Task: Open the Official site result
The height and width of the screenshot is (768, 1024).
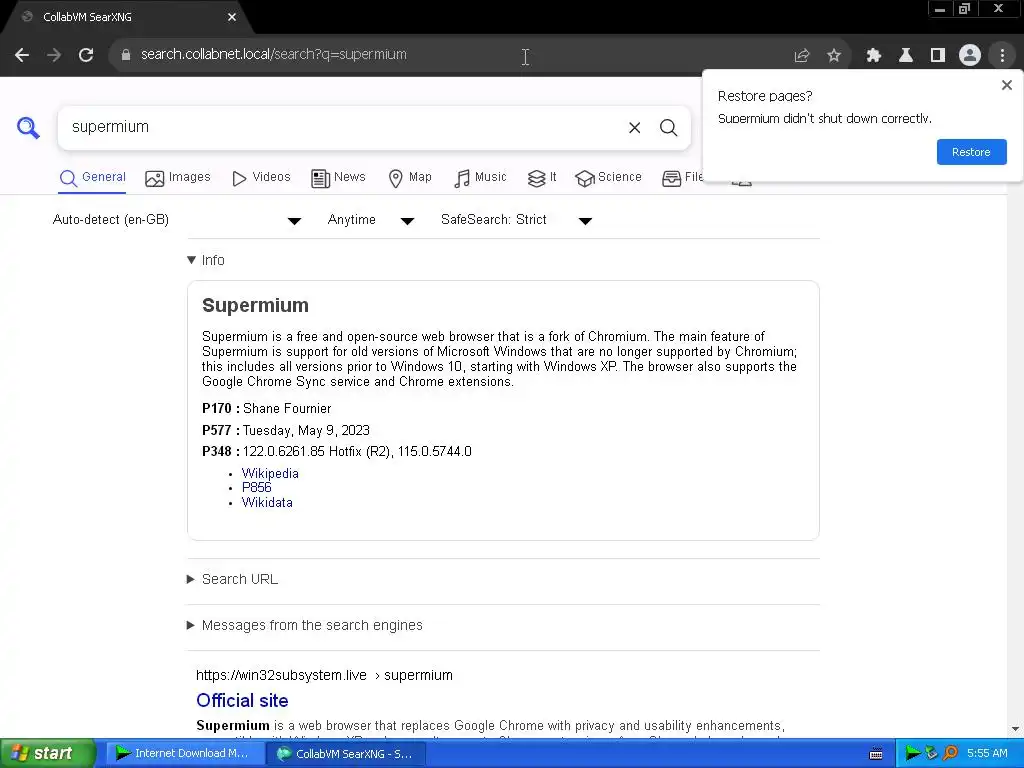Action: [242, 700]
